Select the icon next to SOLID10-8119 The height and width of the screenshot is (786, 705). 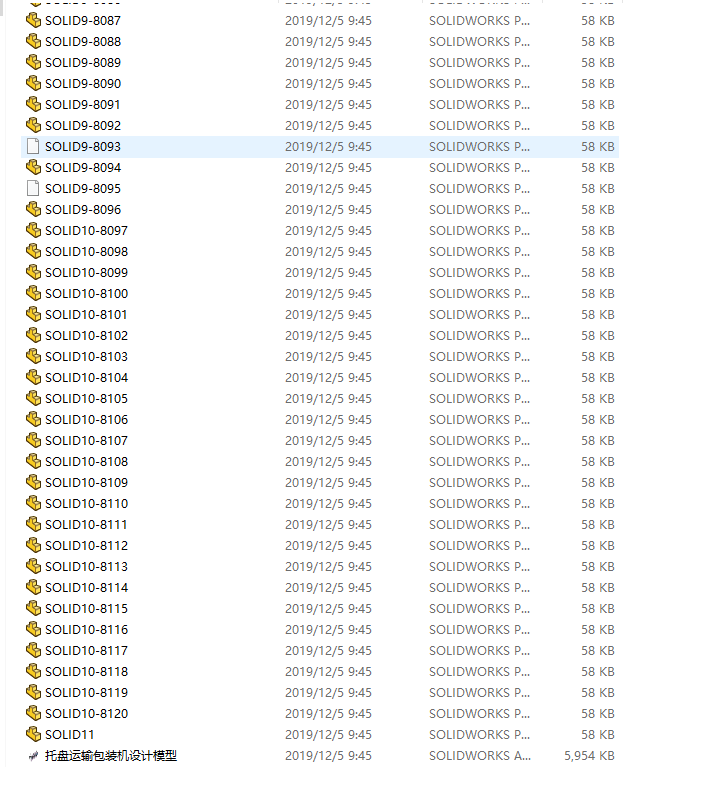33,692
